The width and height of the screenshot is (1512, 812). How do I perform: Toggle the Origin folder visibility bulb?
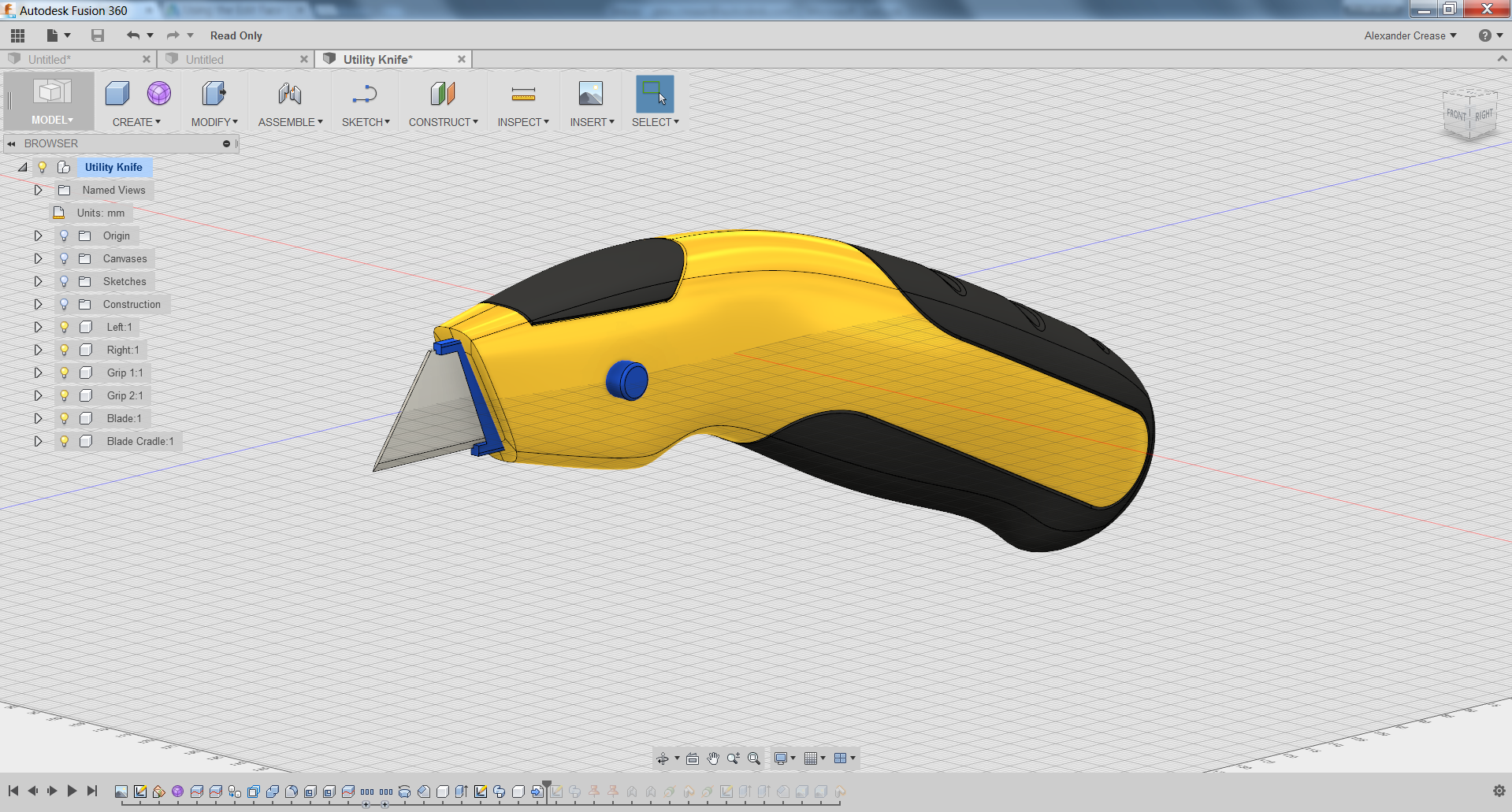point(64,235)
